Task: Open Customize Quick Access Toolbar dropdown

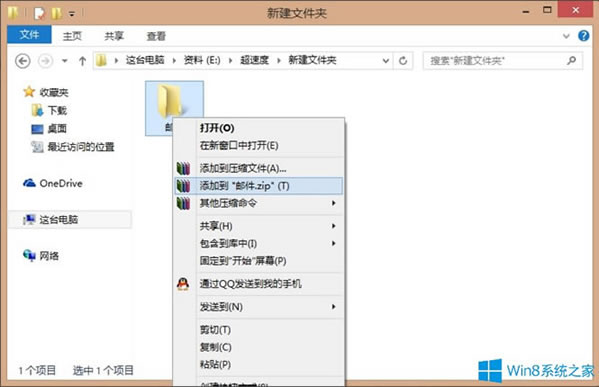Action: coord(71,14)
